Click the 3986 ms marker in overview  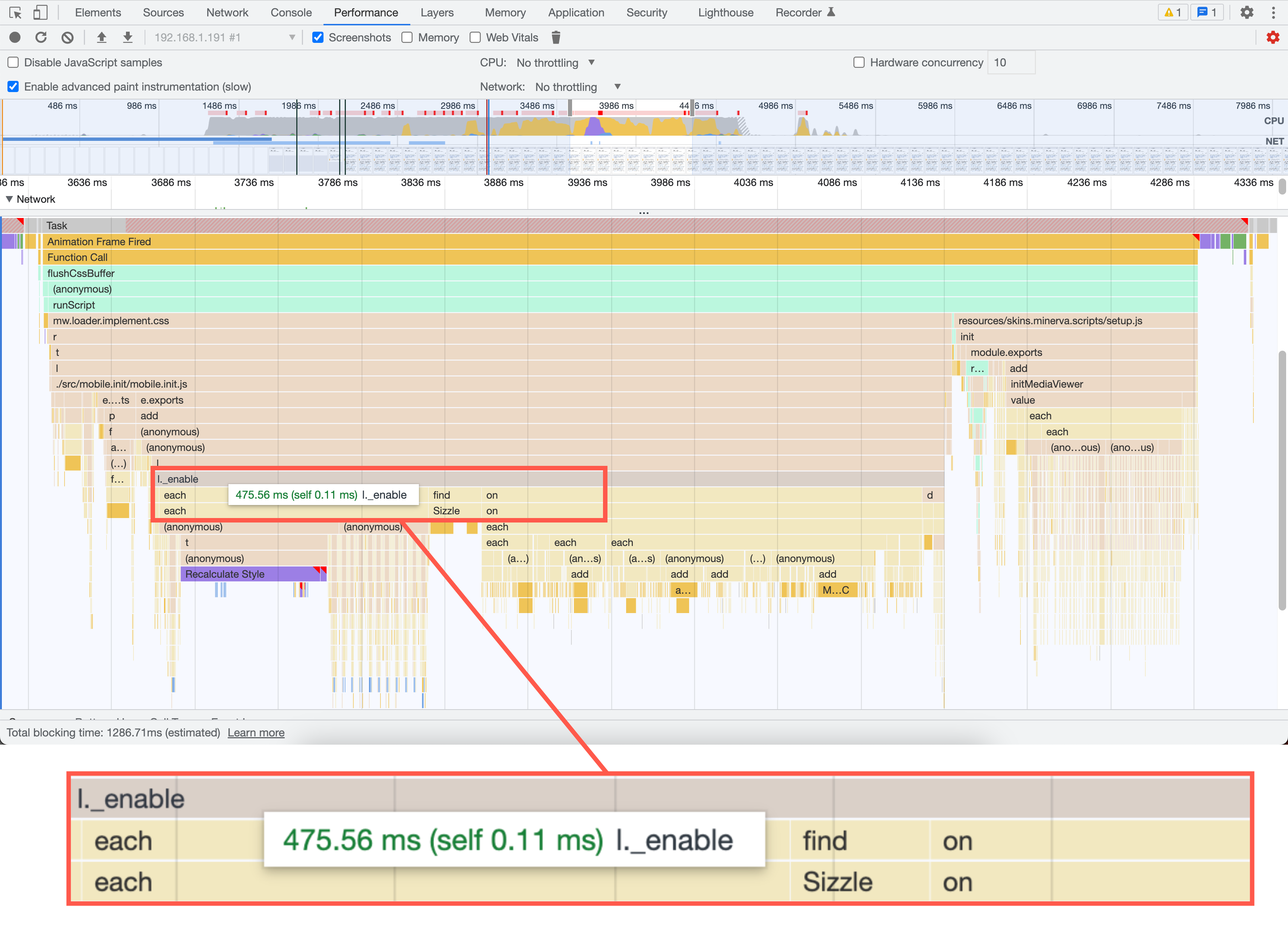pyautogui.click(x=616, y=105)
